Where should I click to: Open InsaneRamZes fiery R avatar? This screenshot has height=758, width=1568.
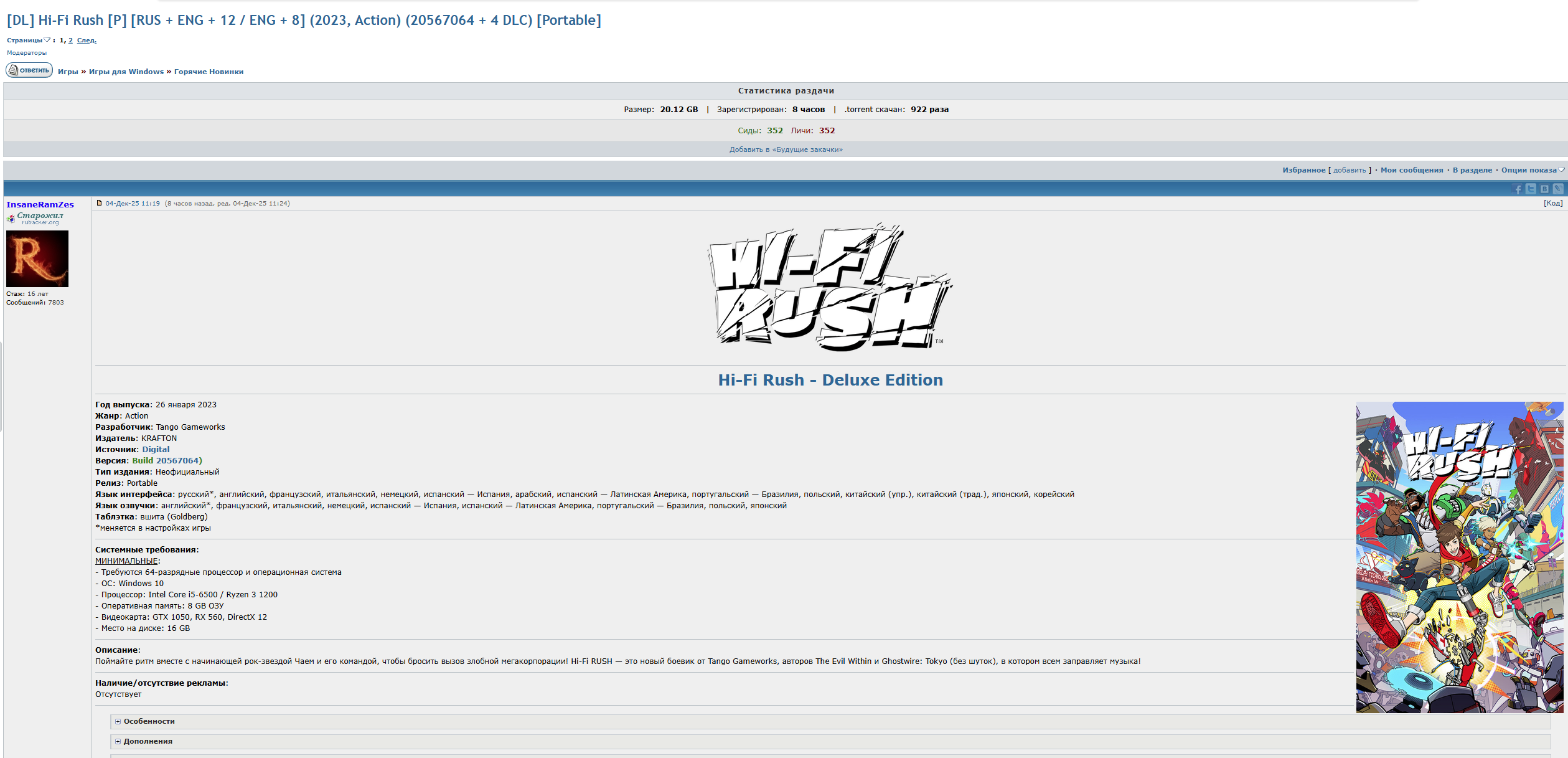click(x=37, y=258)
